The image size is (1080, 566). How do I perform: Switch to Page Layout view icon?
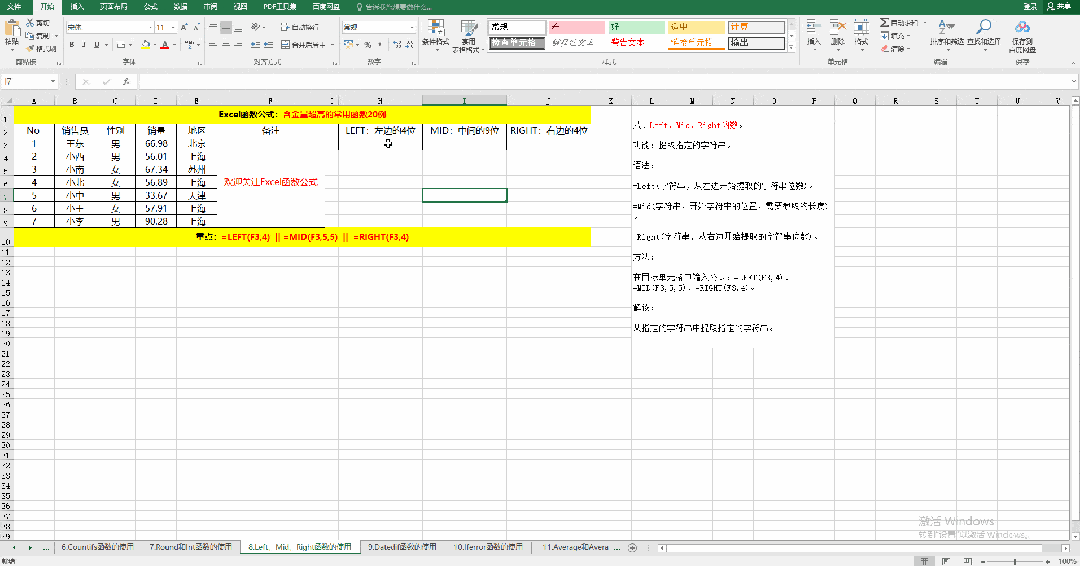[946, 561]
